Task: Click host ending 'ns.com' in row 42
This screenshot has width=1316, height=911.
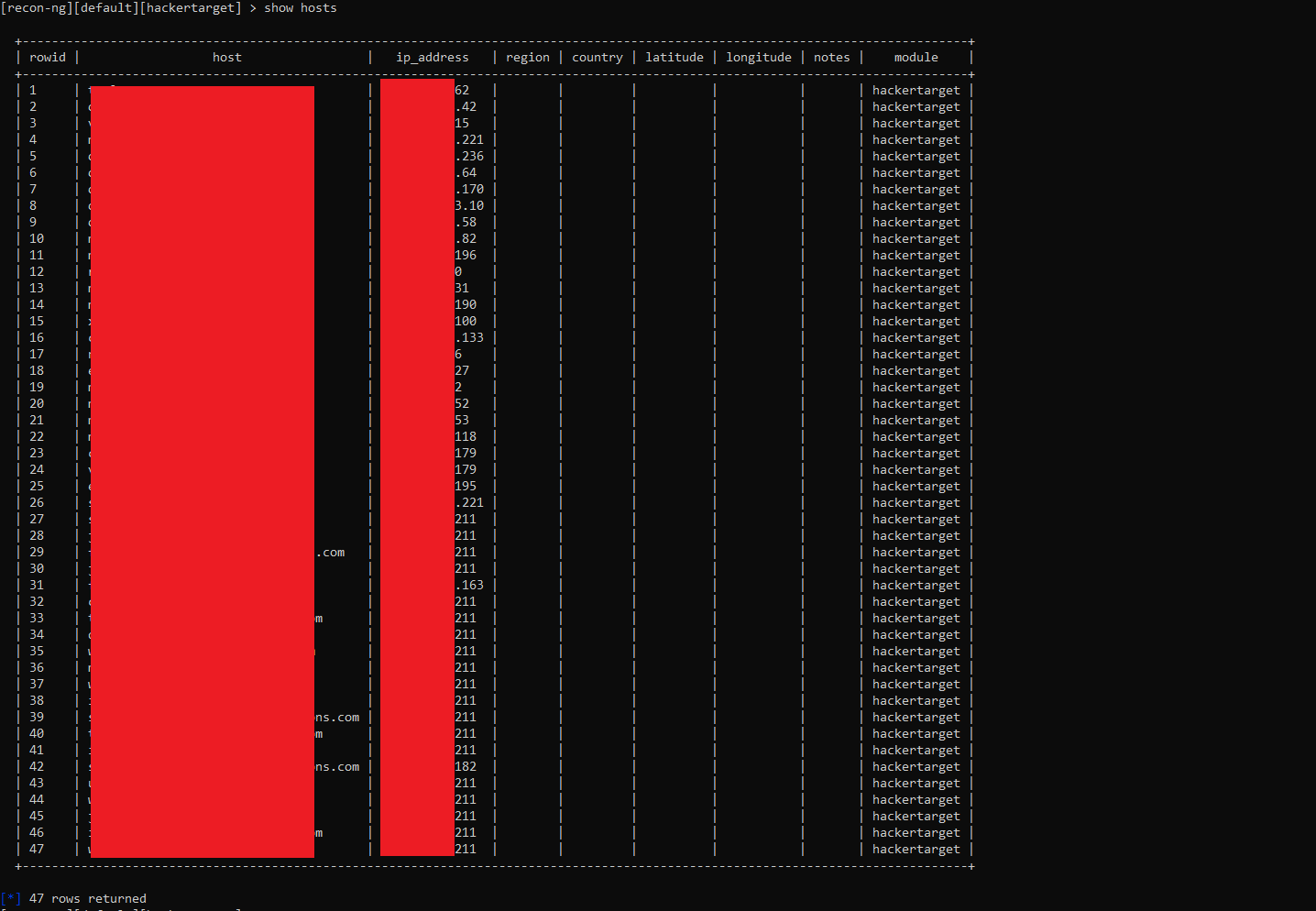Action: (x=337, y=766)
